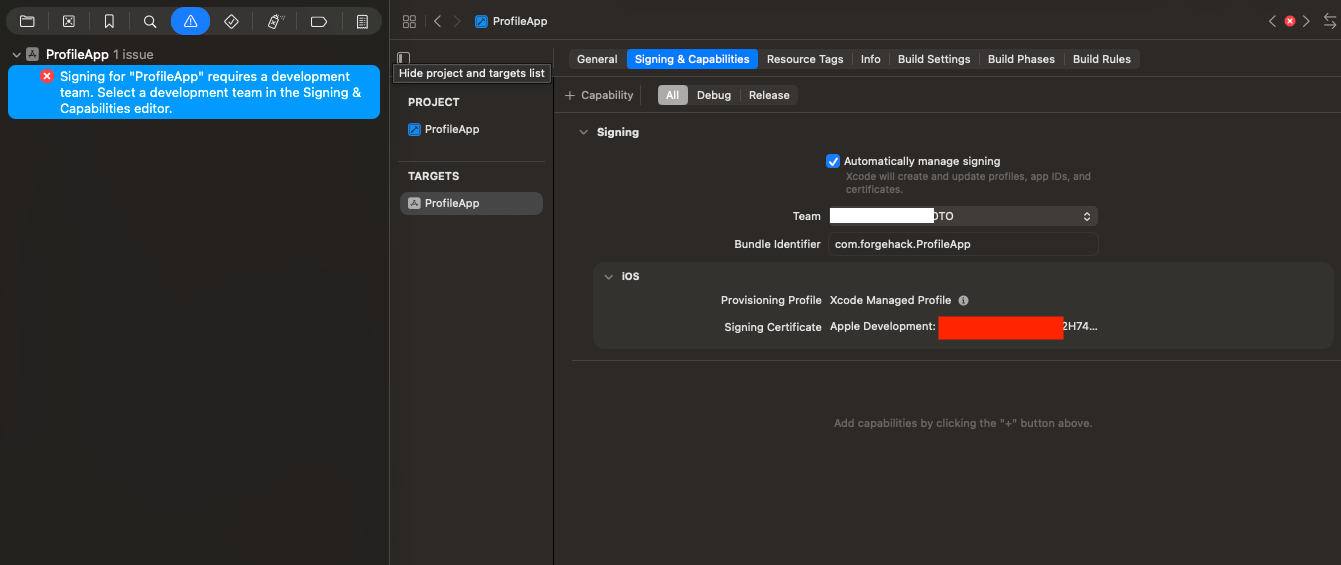Click the Bundle Identifier field
Viewport: 1341px width, 565px height.
pos(962,244)
